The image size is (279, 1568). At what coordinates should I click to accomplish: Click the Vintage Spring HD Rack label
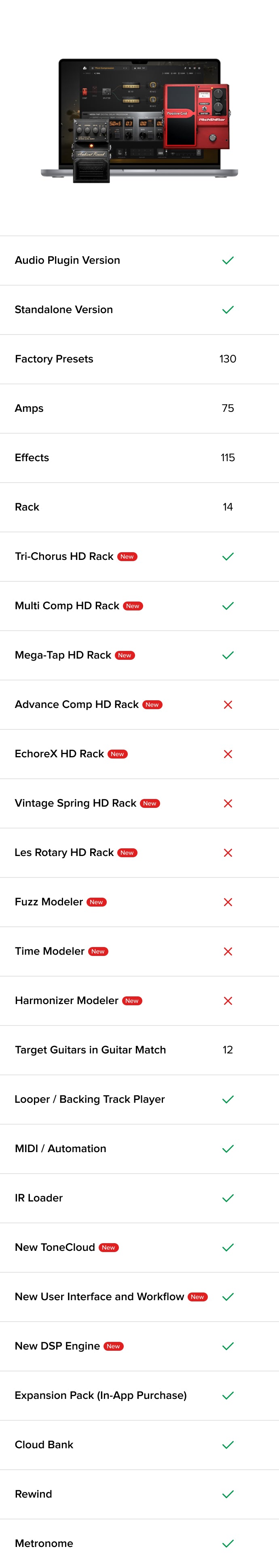click(75, 803)
